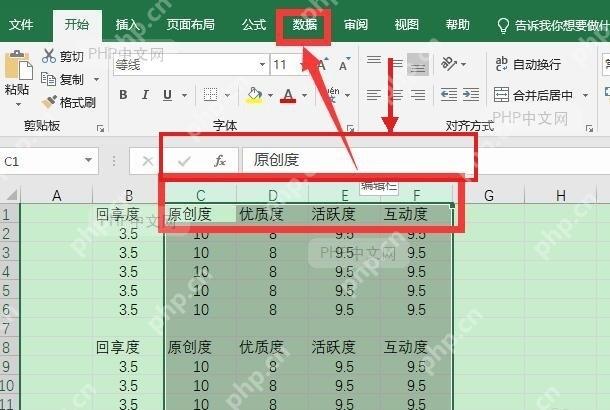Select column H header
610x410 pixels.
point(561,195)
